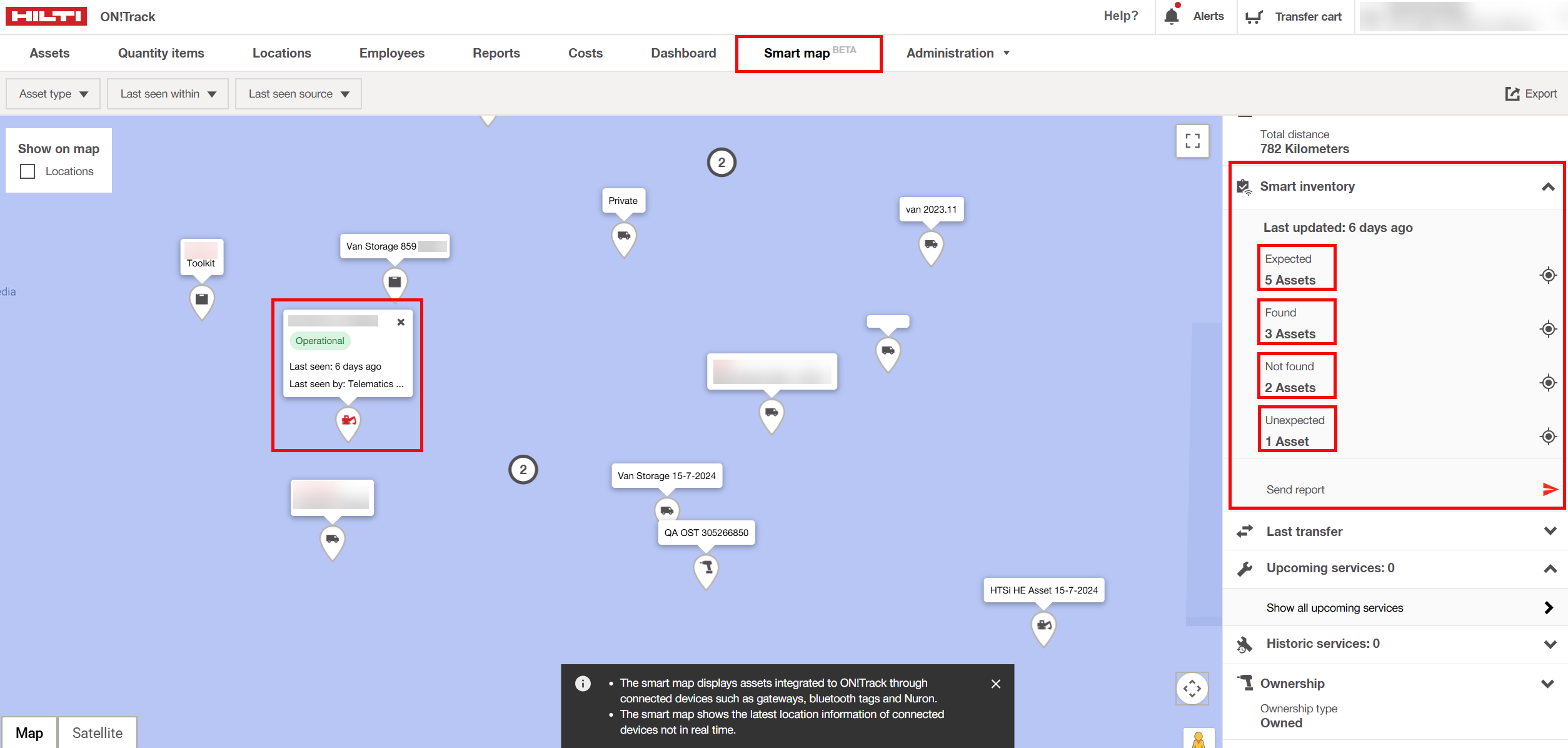Switch map view to Satellite
This screenshot has width=1568, height=748.
97,732
